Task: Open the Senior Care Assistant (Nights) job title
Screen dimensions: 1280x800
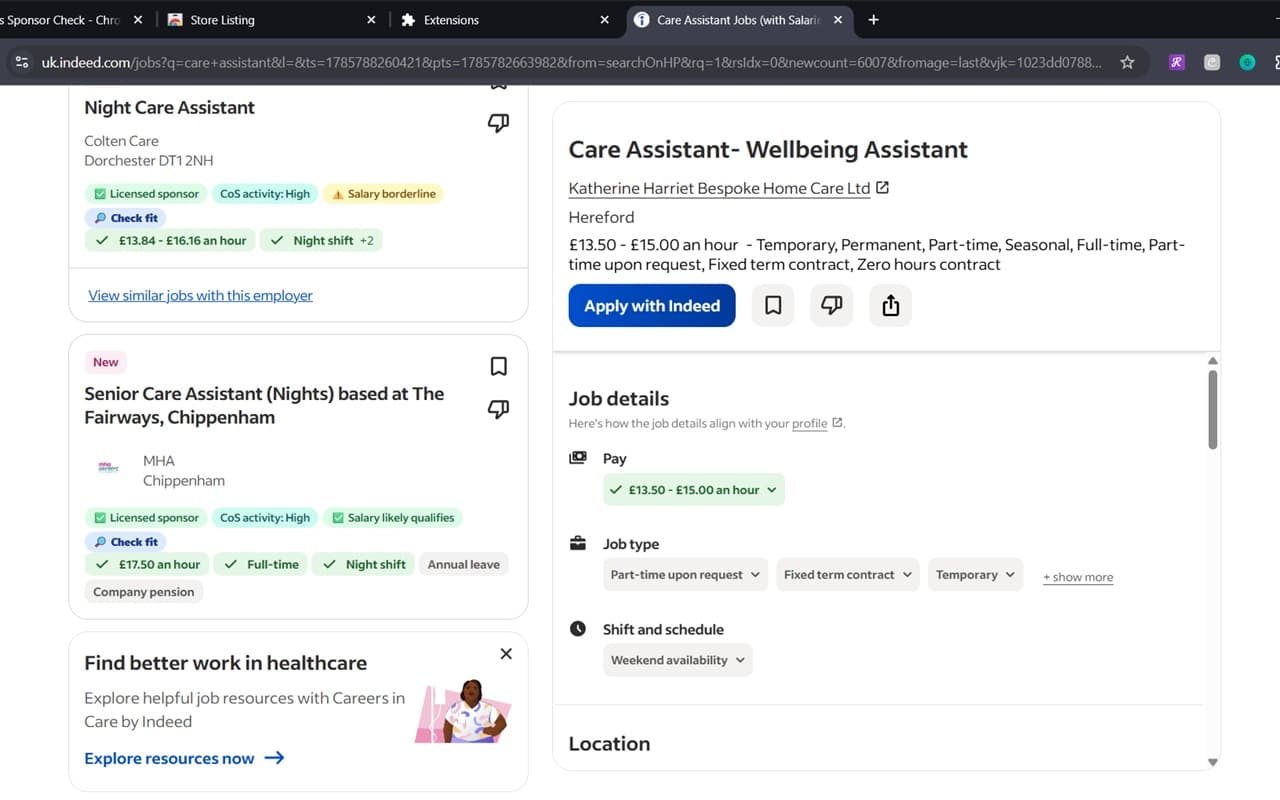Action: click(264, 405)
